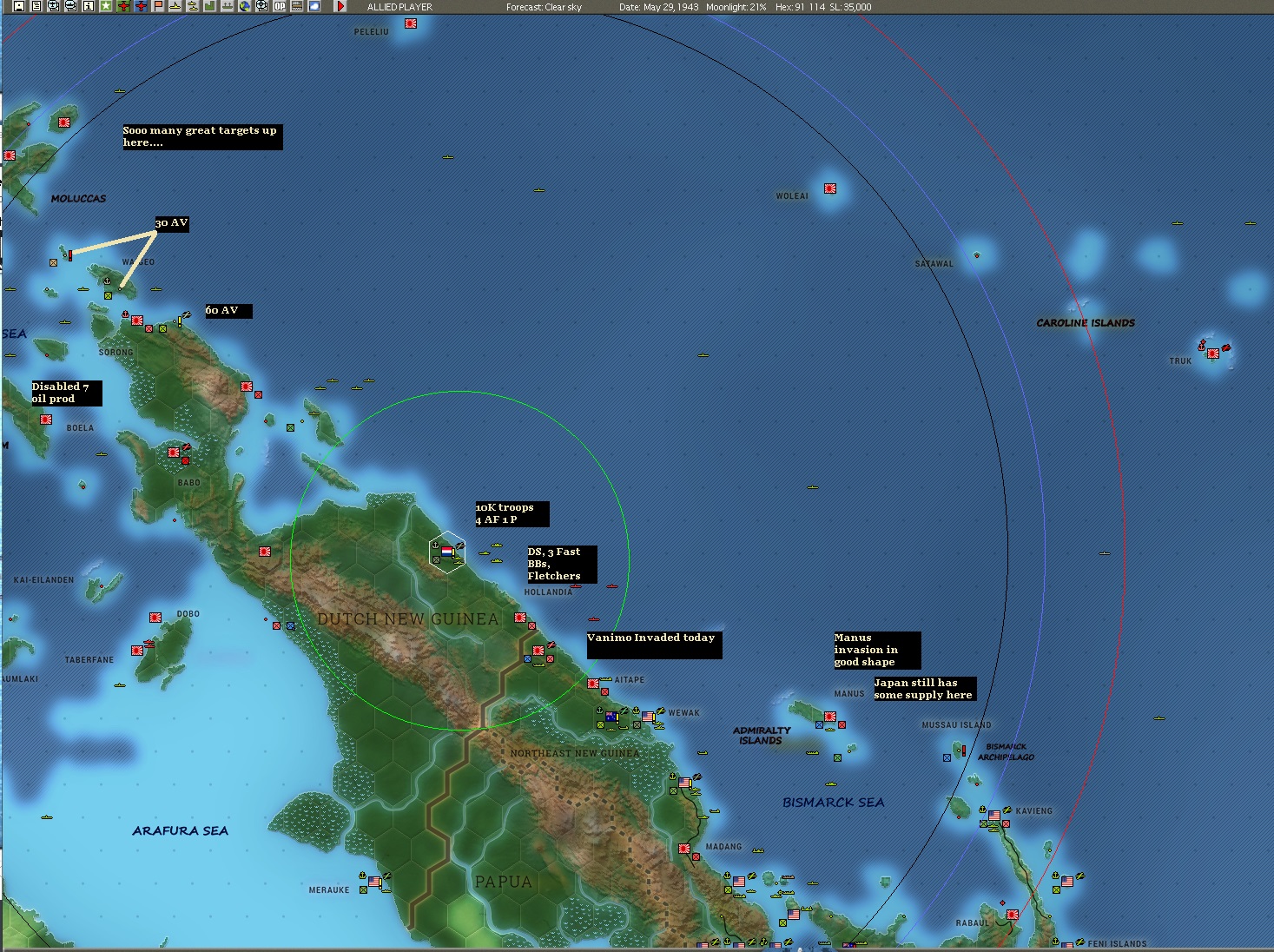Select the Japanese flag at Madang
The image size is (1274, 952).
tap(684, 849)
